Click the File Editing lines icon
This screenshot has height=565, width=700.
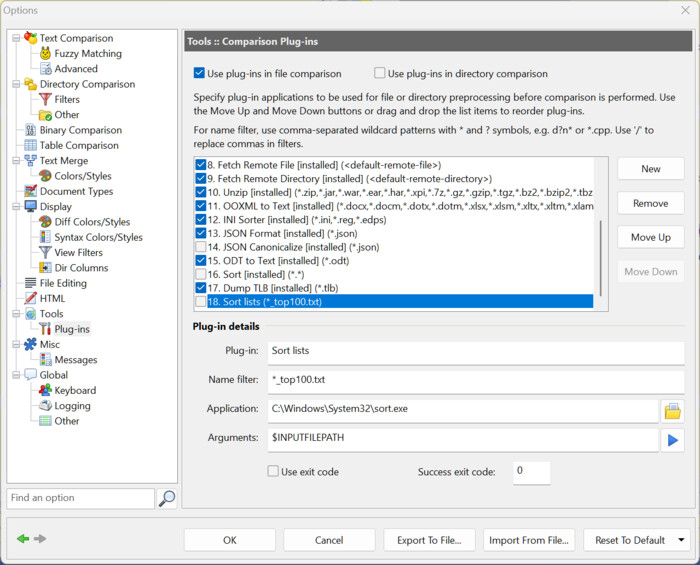[x=30, y=283]
